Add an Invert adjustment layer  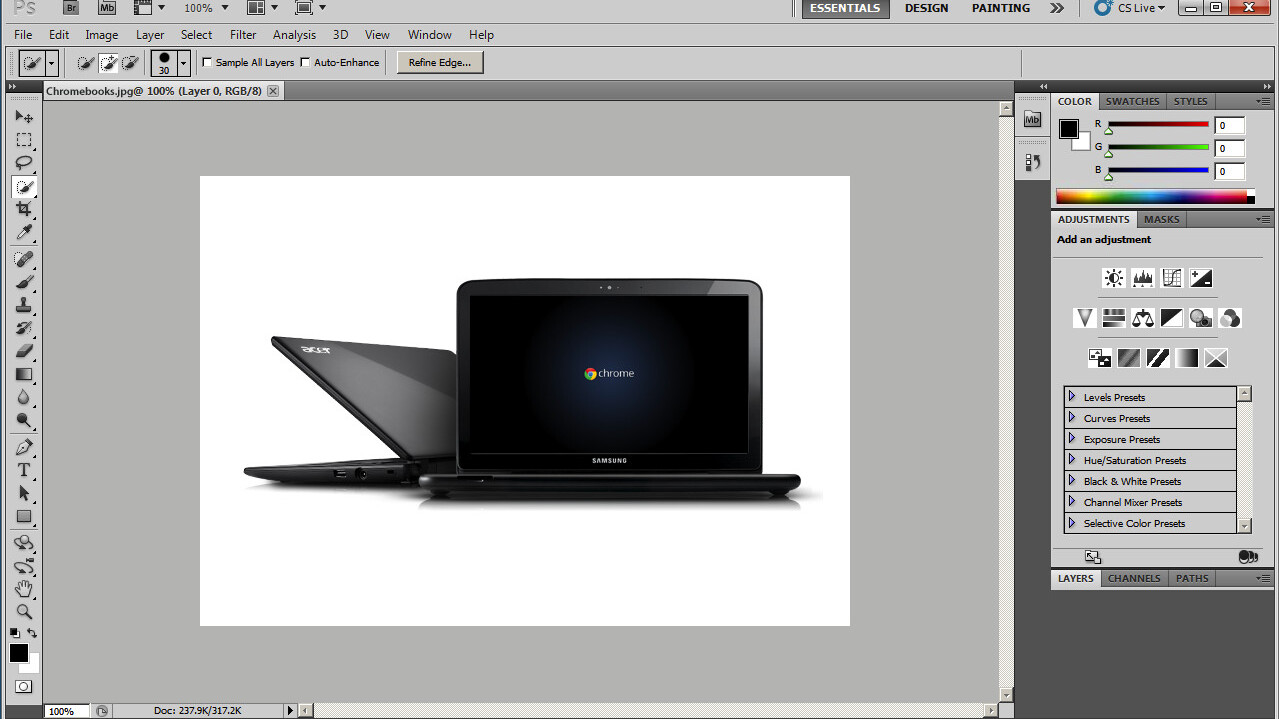(x=1100, y=357)
